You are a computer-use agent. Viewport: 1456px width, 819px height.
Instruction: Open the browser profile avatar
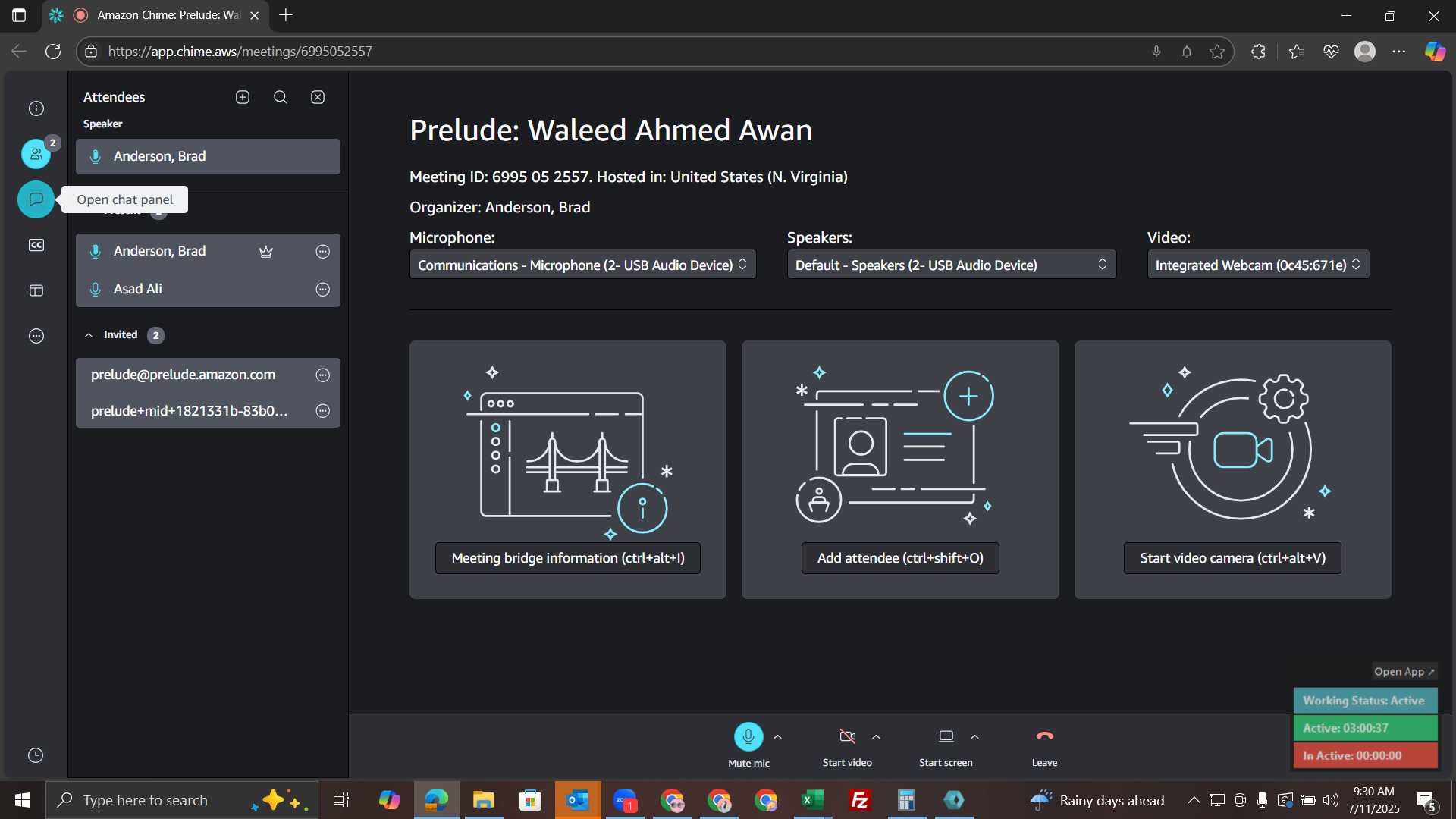tap(1365, 52)
